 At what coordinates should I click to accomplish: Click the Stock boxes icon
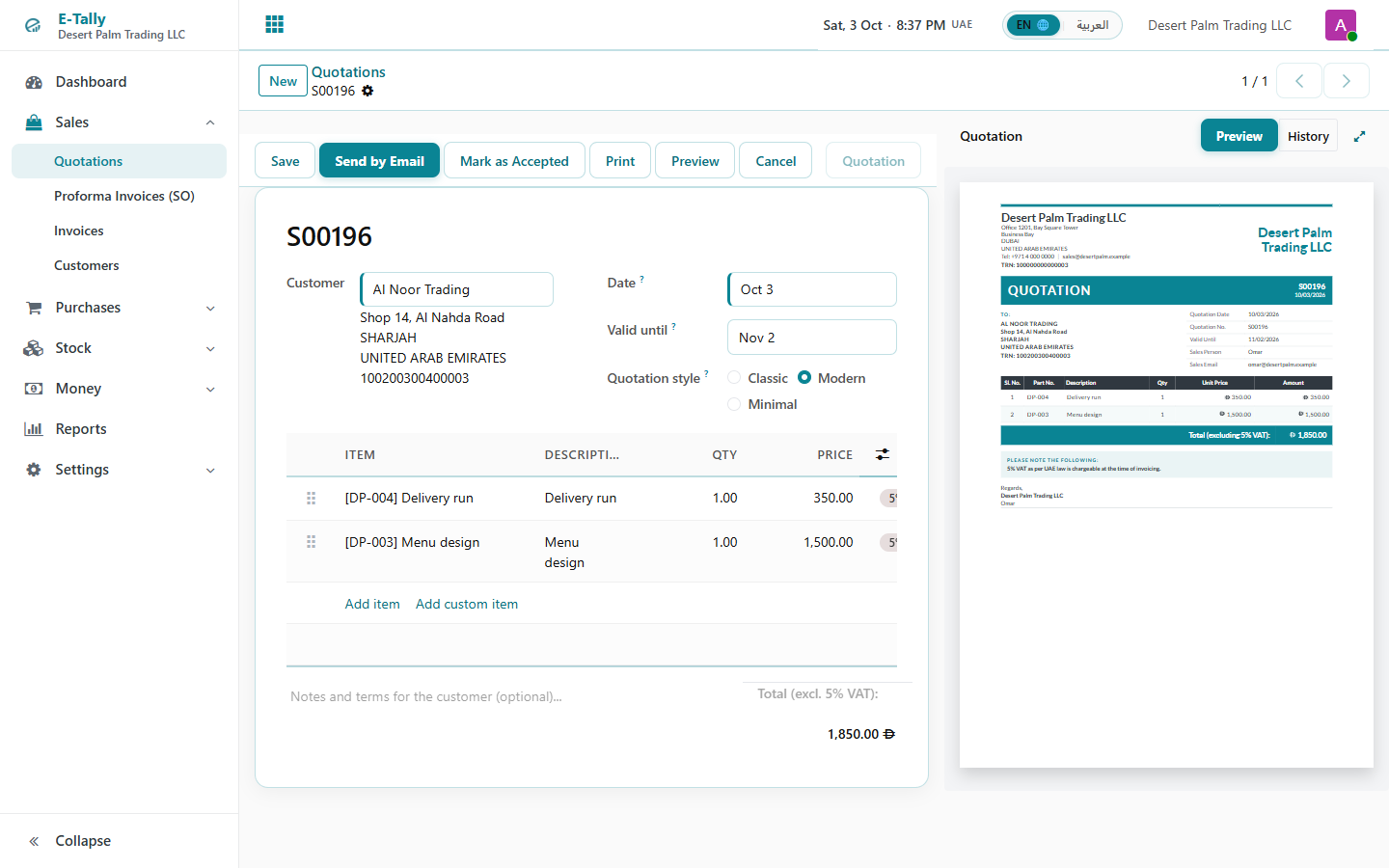pyautogui.click(x=34, y=348)
